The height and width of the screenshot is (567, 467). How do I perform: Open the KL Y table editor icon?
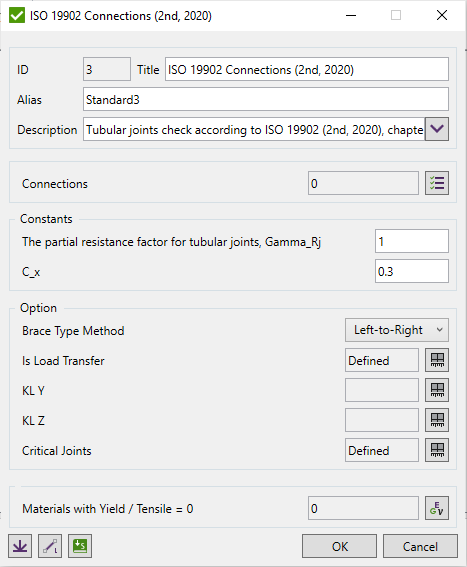[x=437, y=390]
